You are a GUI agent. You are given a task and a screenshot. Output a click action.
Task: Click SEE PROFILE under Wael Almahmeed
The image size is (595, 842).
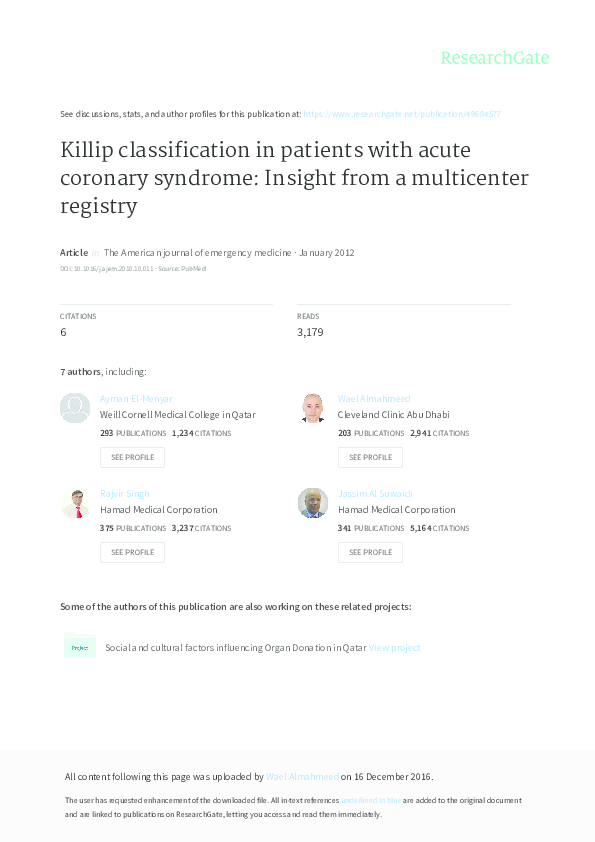coord(370,457)
